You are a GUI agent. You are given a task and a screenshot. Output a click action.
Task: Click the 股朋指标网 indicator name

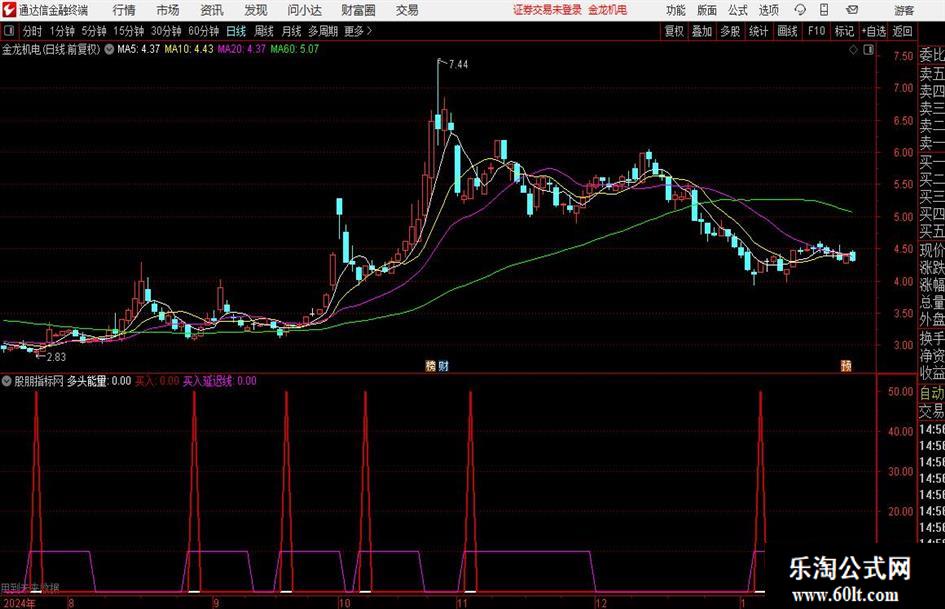pyautogui.click(x=39, y=381)
